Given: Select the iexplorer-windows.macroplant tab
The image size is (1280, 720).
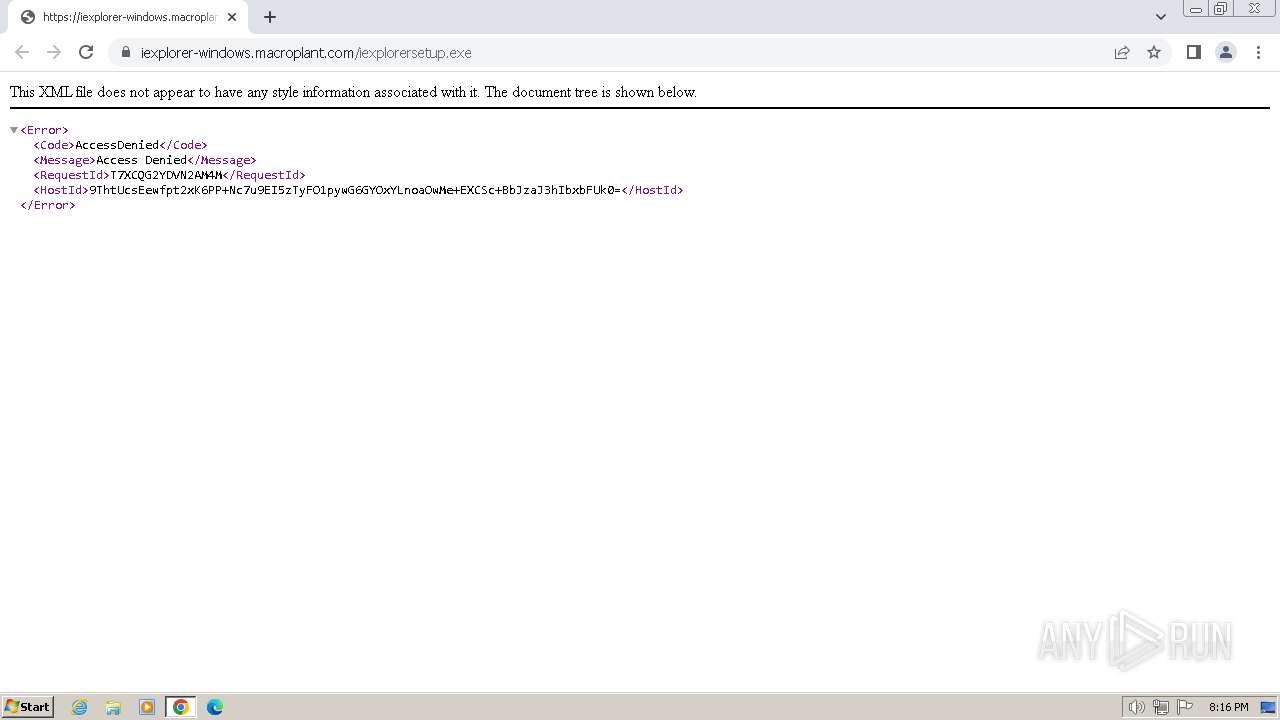Looking at the screenshot, I should [129, 17].
